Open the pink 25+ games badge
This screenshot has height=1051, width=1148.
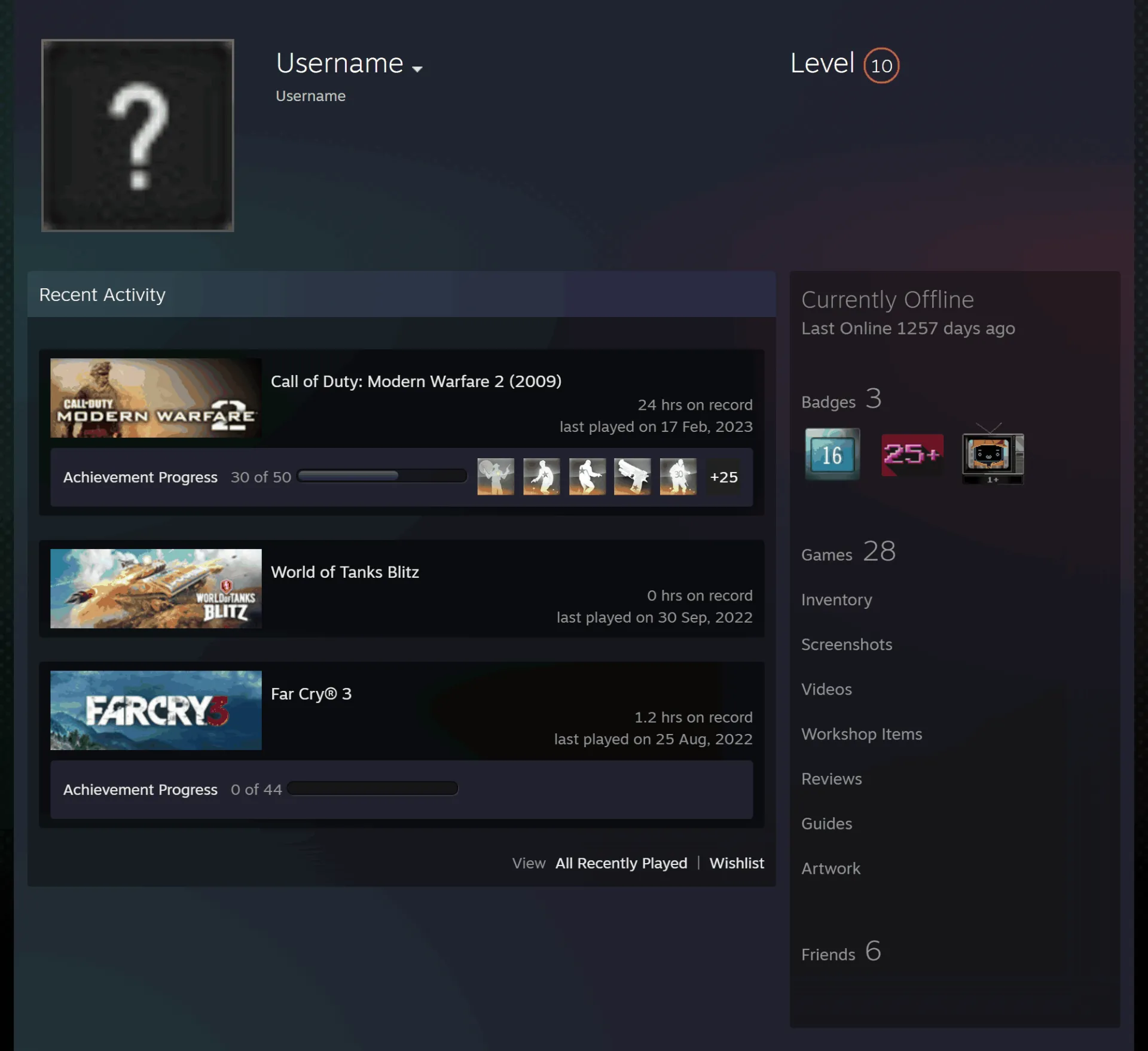coord(912,455)
